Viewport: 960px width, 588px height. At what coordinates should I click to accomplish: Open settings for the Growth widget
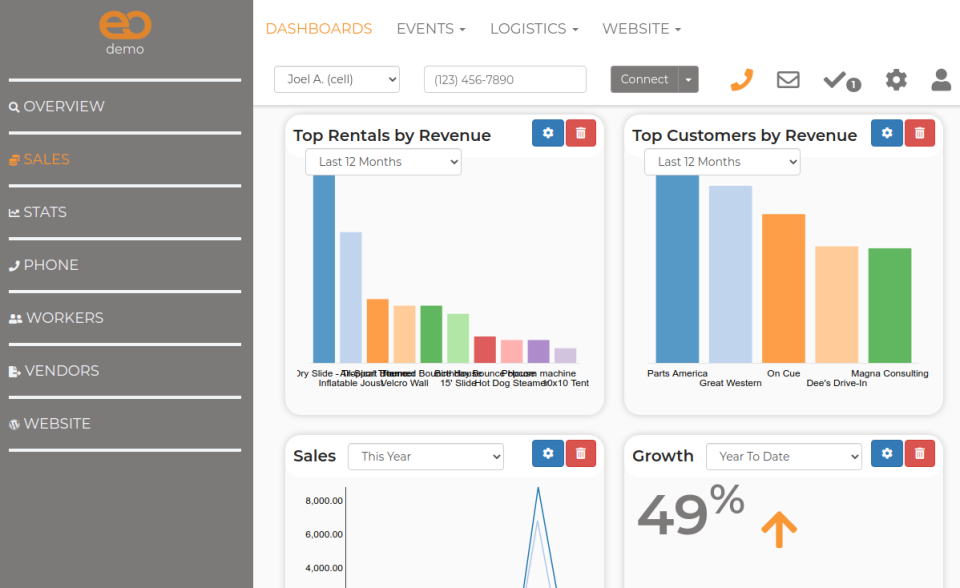[886, 453]
